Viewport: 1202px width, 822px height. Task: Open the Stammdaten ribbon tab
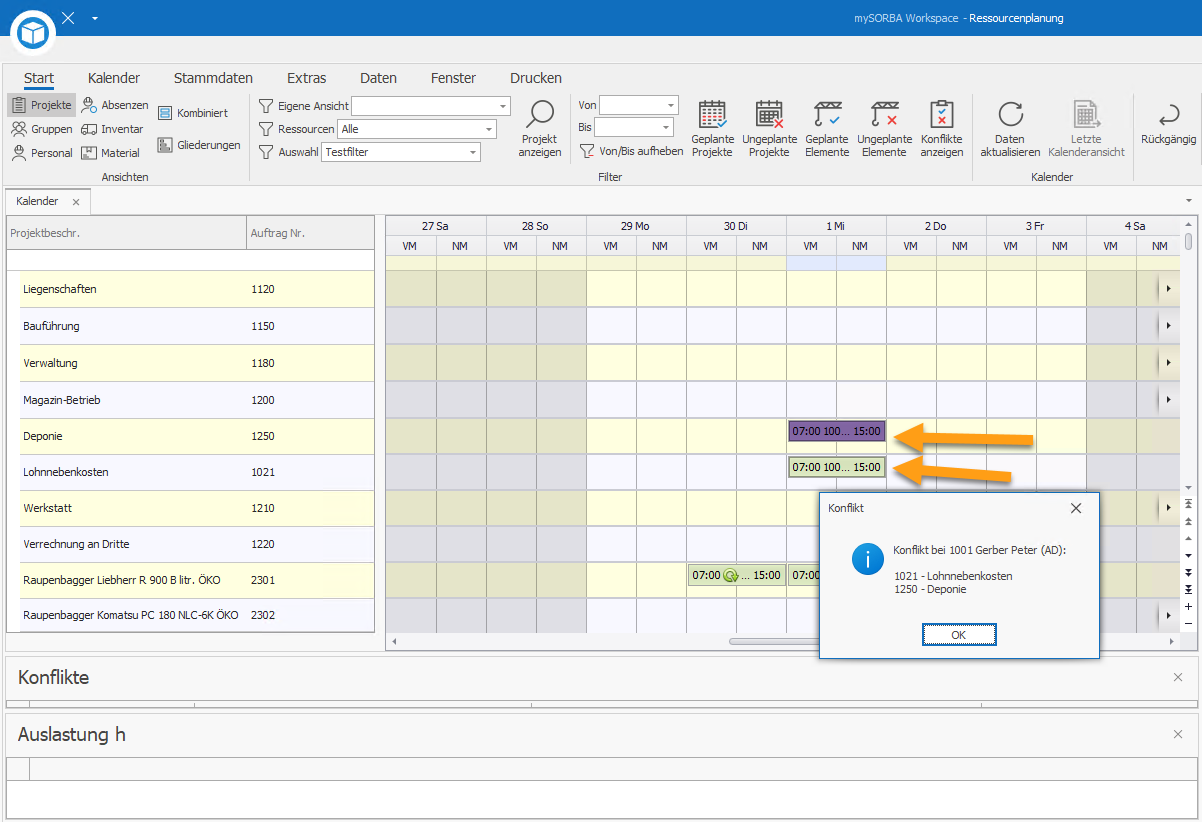coord(213,78)
